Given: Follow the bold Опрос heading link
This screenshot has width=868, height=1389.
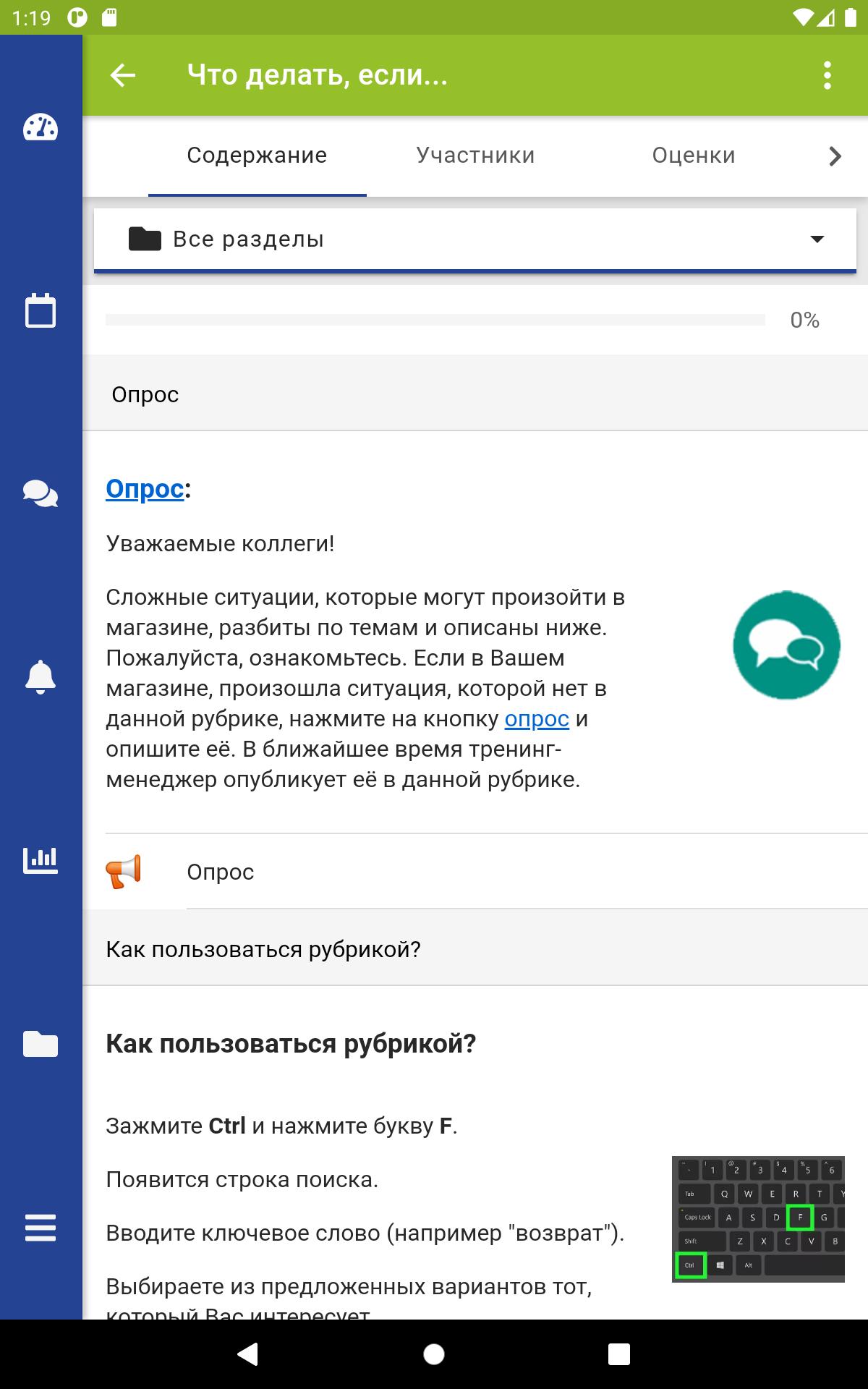Looking at the screenshot, I should coord(145,489).
